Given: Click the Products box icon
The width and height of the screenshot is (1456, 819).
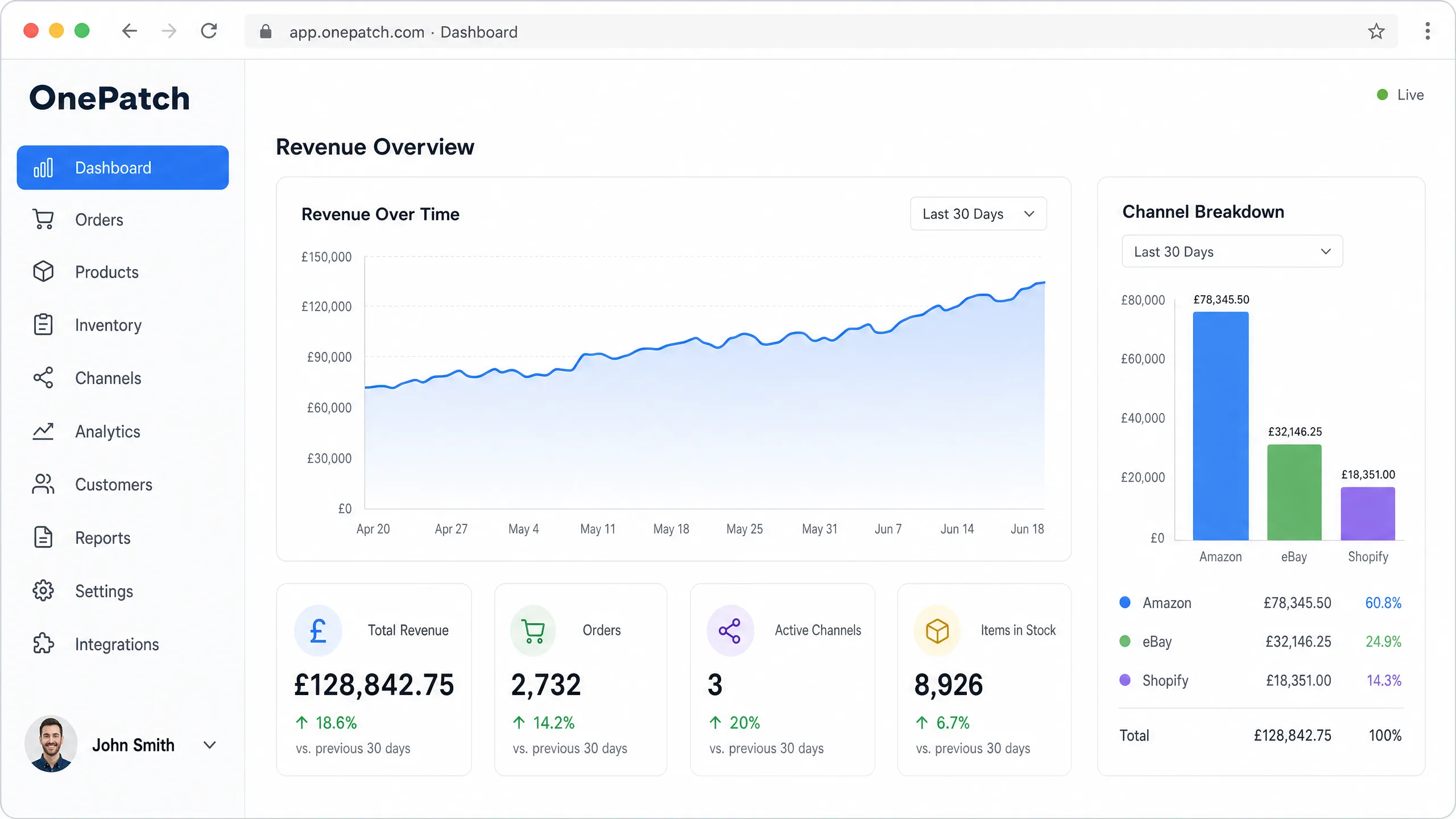Looking at the screenshot, I should pyautogui.click(x=43, y=272).
